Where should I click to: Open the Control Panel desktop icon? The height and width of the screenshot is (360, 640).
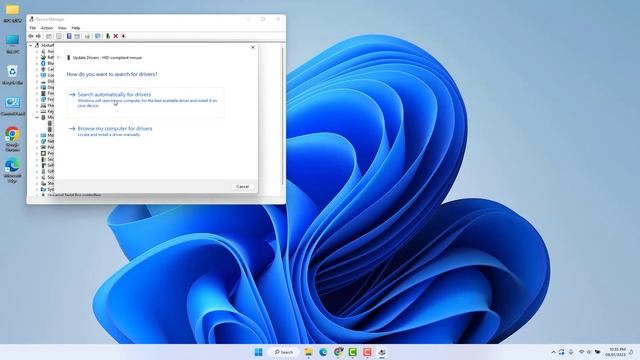(12, 106)
